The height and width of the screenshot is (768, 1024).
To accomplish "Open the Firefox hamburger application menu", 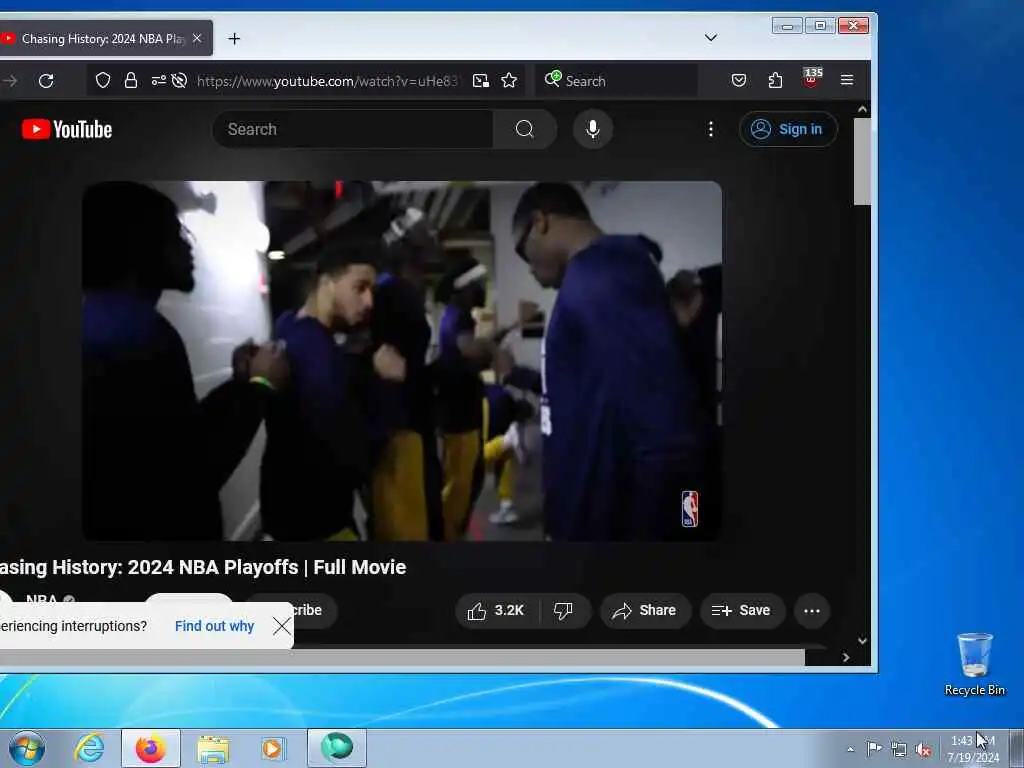I will (847, 80).
